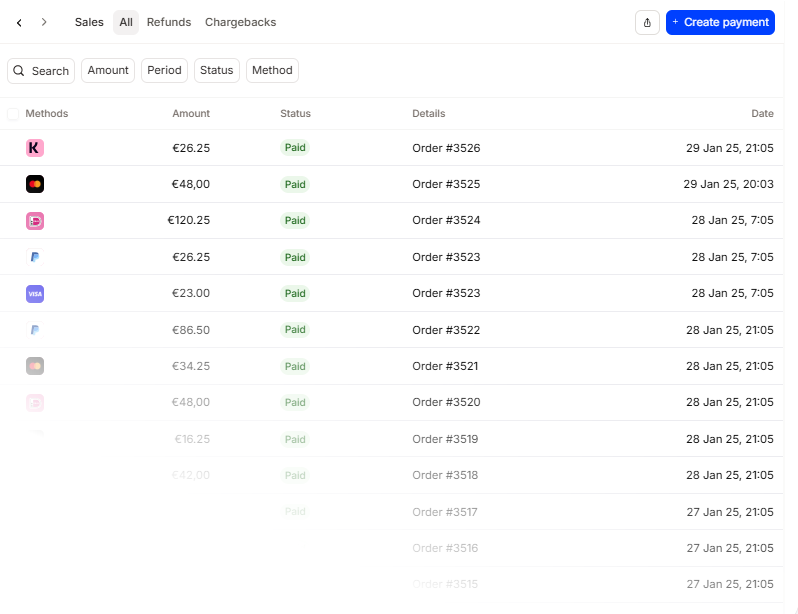Select the All tab
The width and height of the screenshot is (798, 614).
(x=126, y=22)
